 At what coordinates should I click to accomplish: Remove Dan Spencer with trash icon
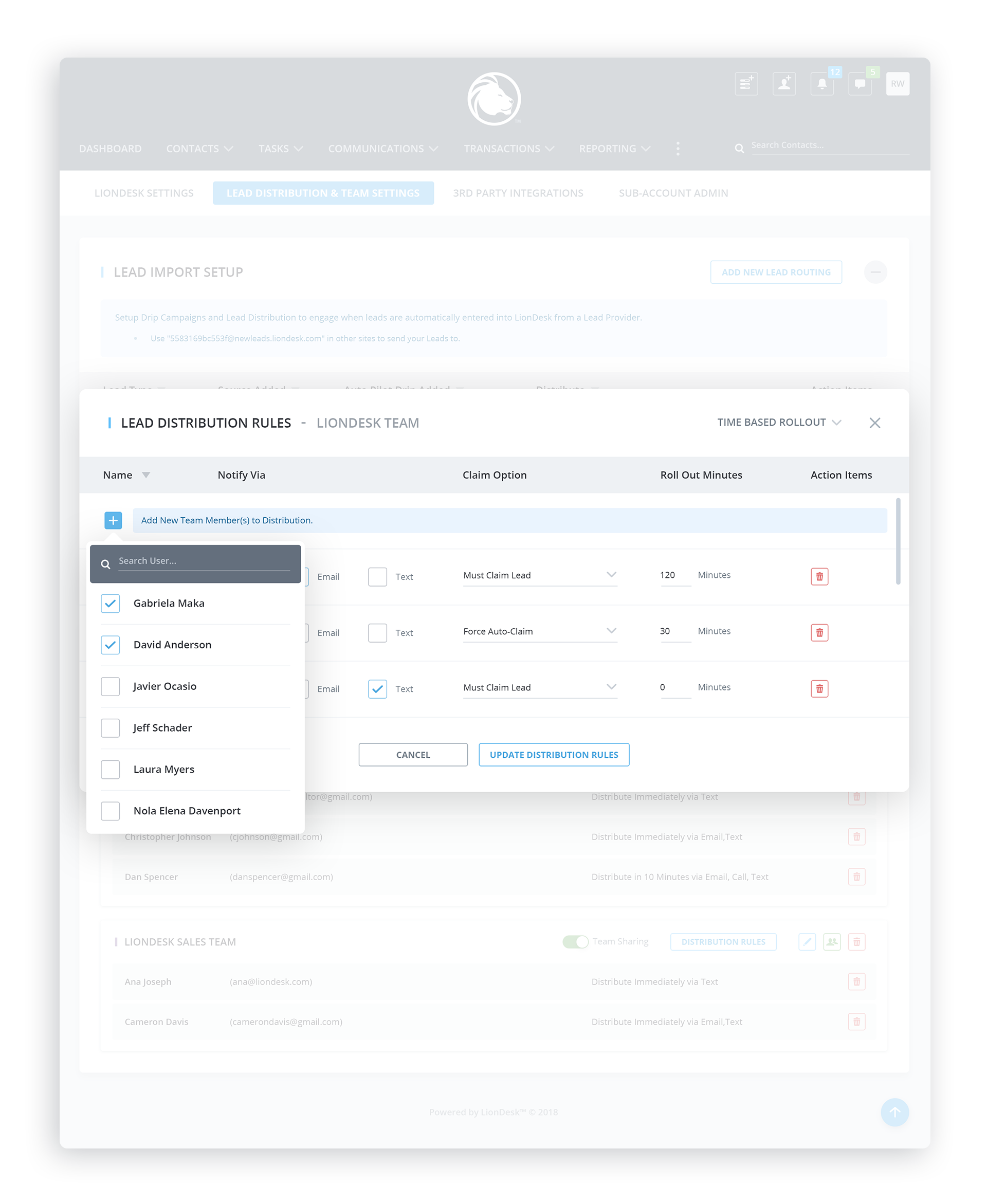click(857, 877)
